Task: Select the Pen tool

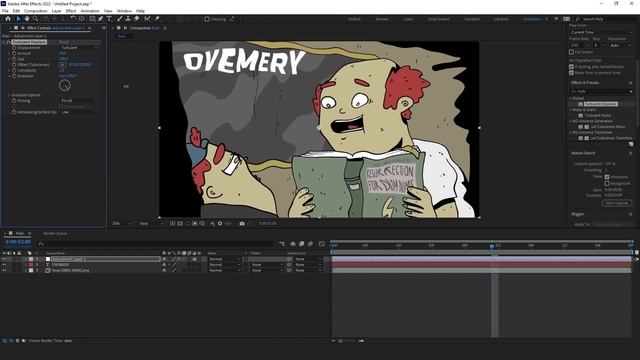Action: point(100,19)
